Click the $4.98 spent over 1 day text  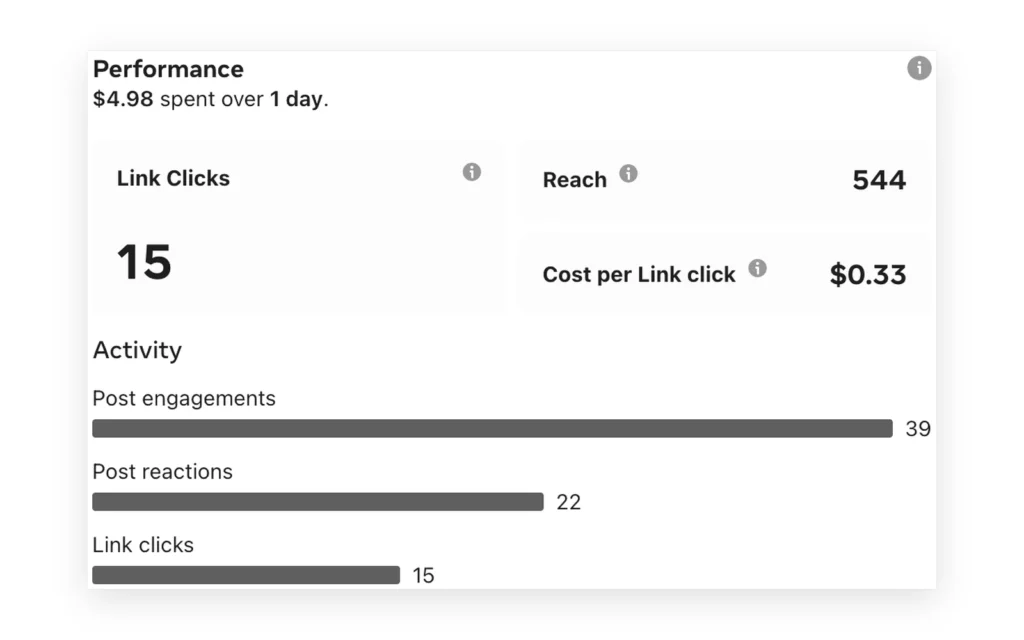(x=210, y=99)
